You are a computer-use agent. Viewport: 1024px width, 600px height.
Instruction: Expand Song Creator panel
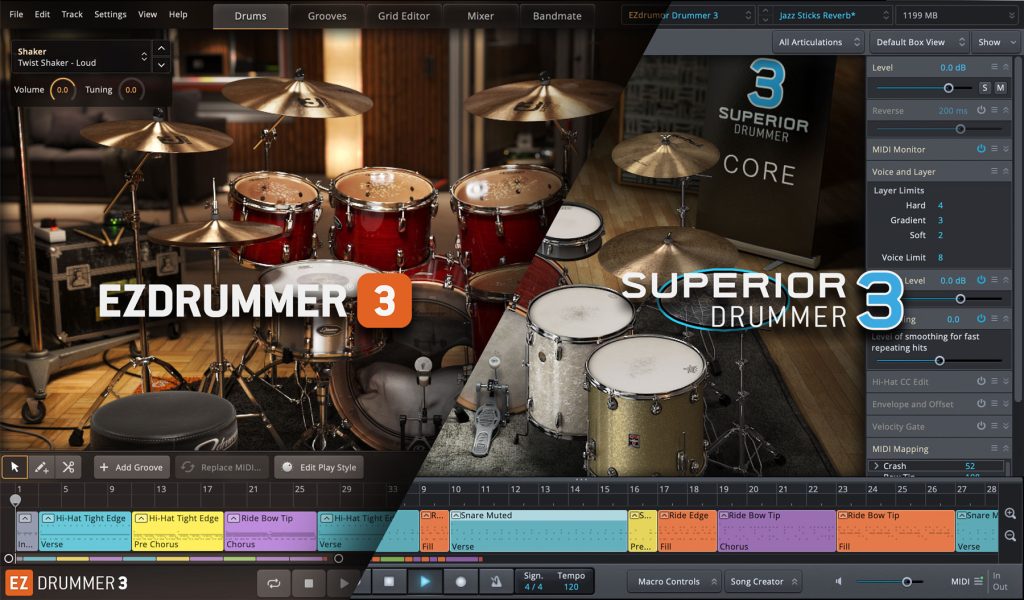click(x=763, y=581)
